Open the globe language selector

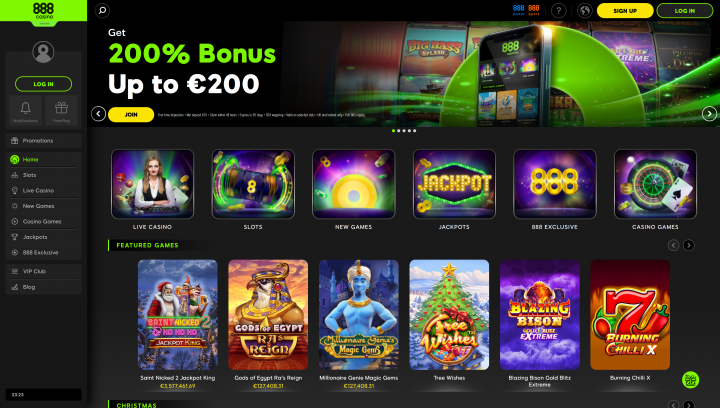(585, 10)
